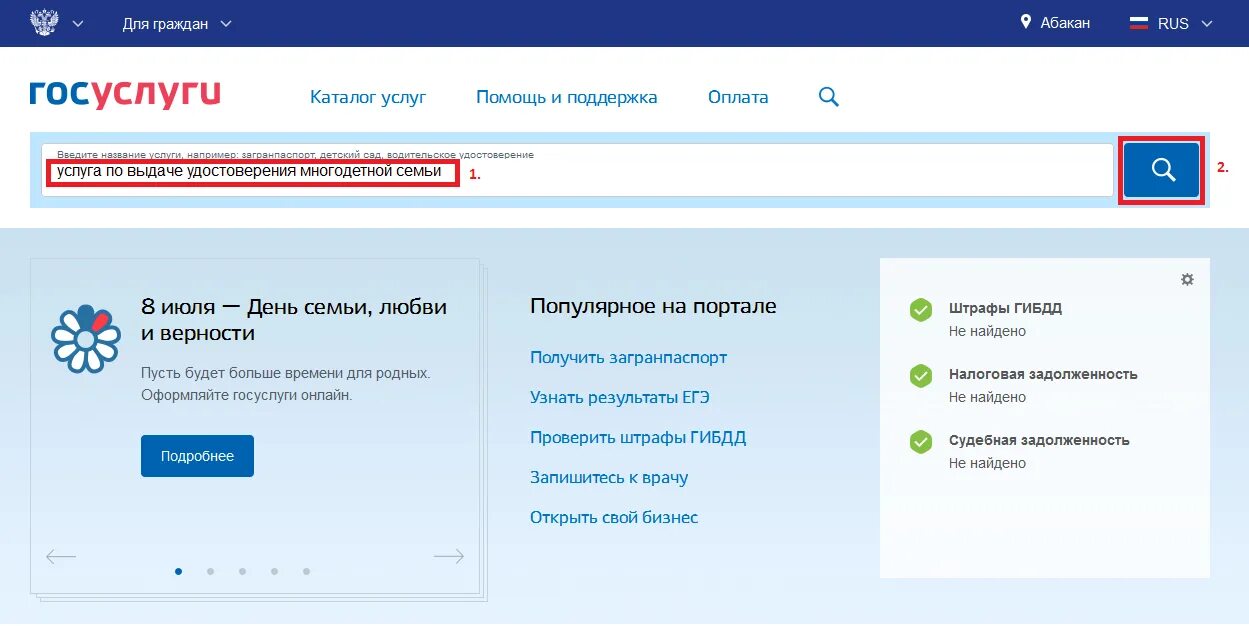Image resolution: width=1249 pixels, height=626 pixels.
Task: Open the 'Каталог услуг' menu
Action: [368, 97]
